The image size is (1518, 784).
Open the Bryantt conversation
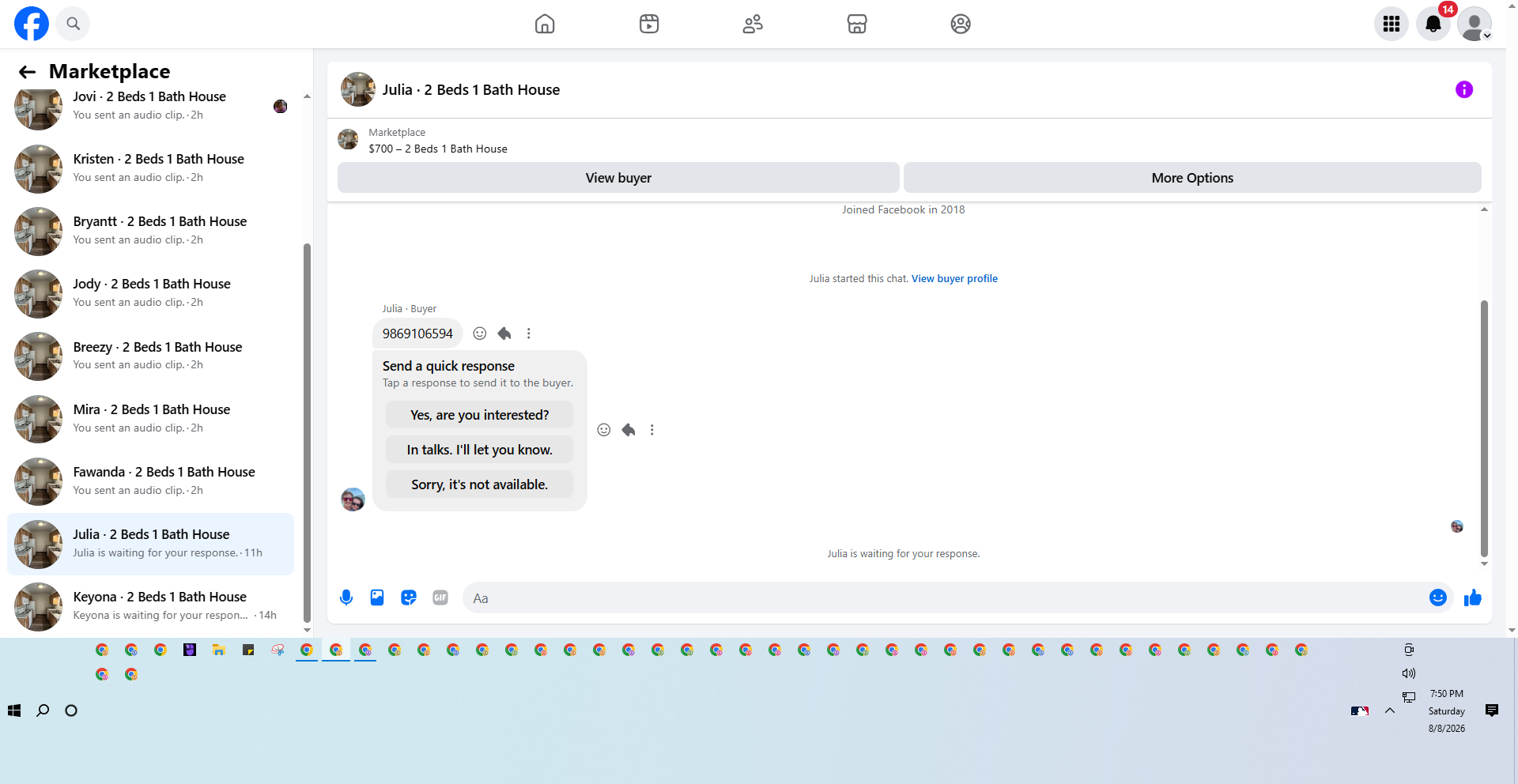(x=150, y=231)
